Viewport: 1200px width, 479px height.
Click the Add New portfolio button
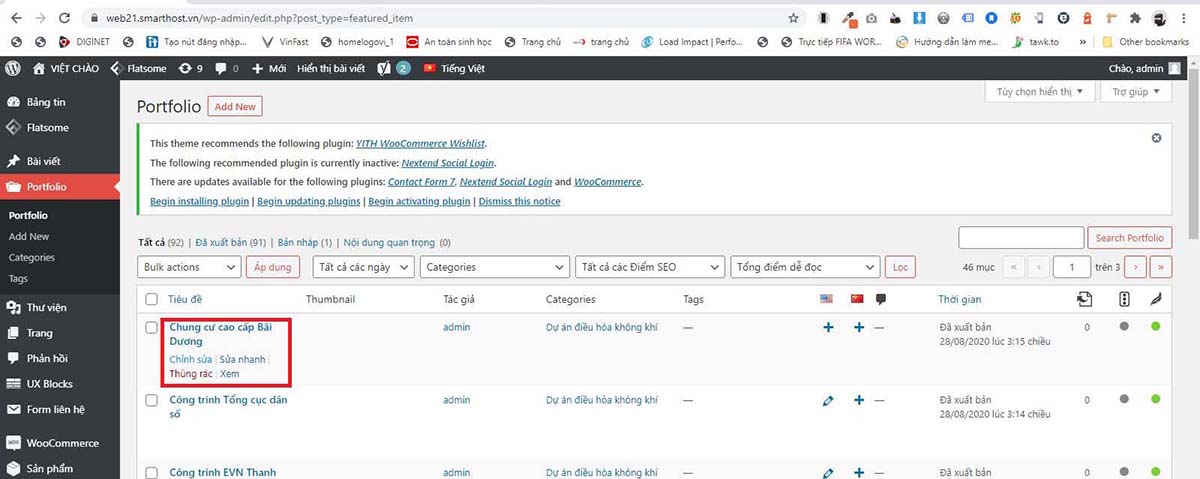click(x=235, y=107)
